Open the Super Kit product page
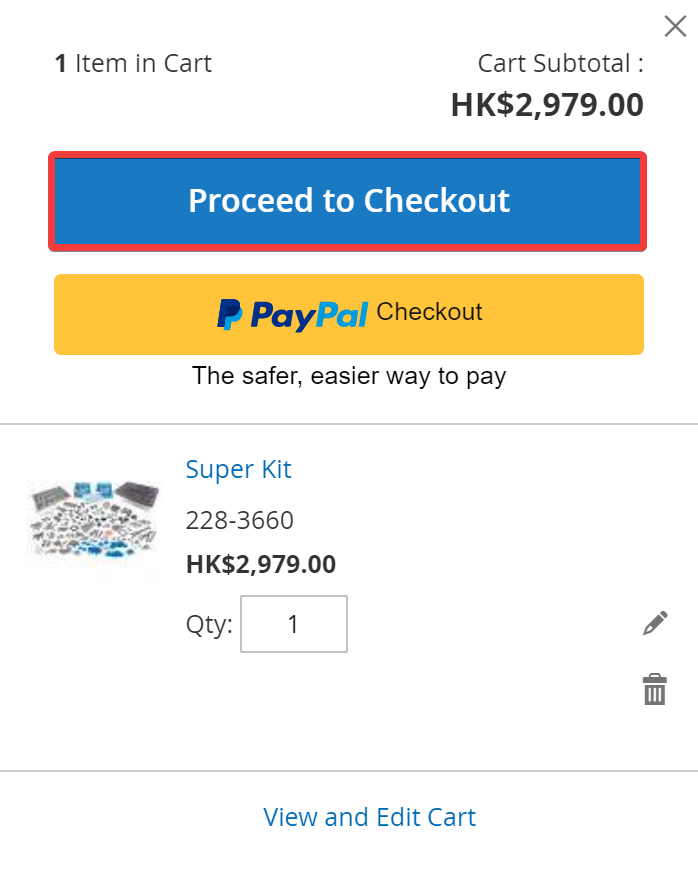The image size is (698, 880). pos(238,469)
